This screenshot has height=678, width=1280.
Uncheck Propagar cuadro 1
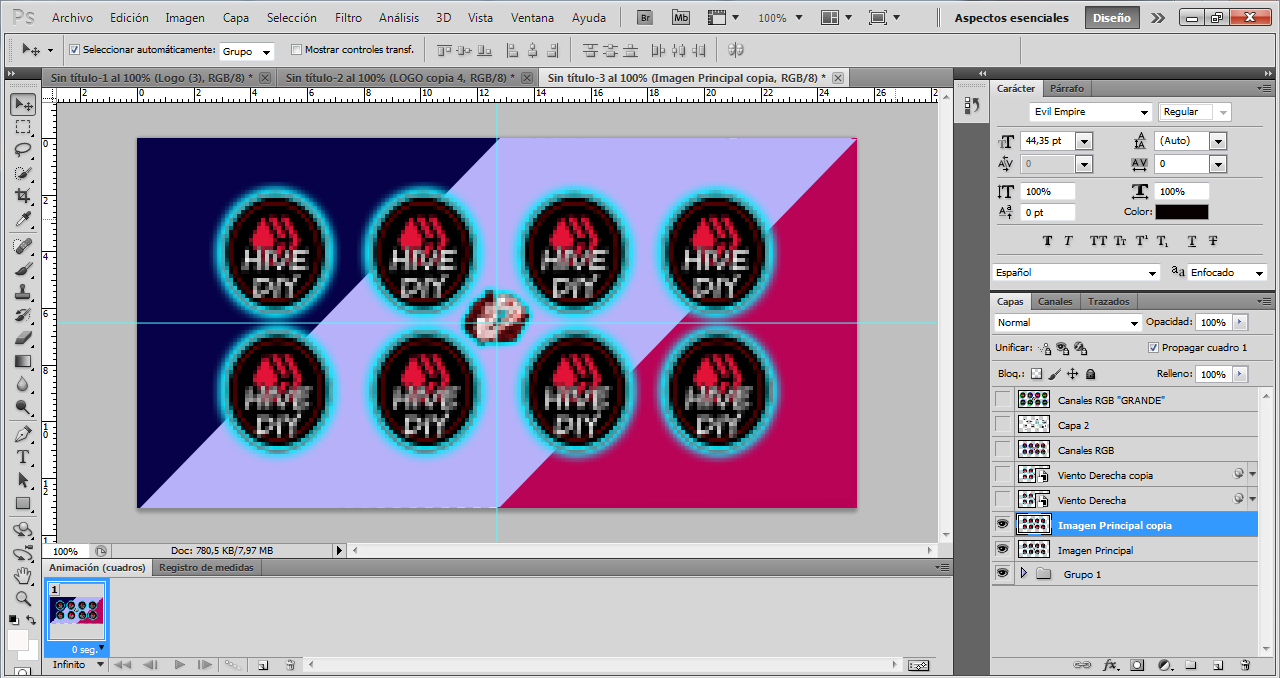click(1154, 348)
